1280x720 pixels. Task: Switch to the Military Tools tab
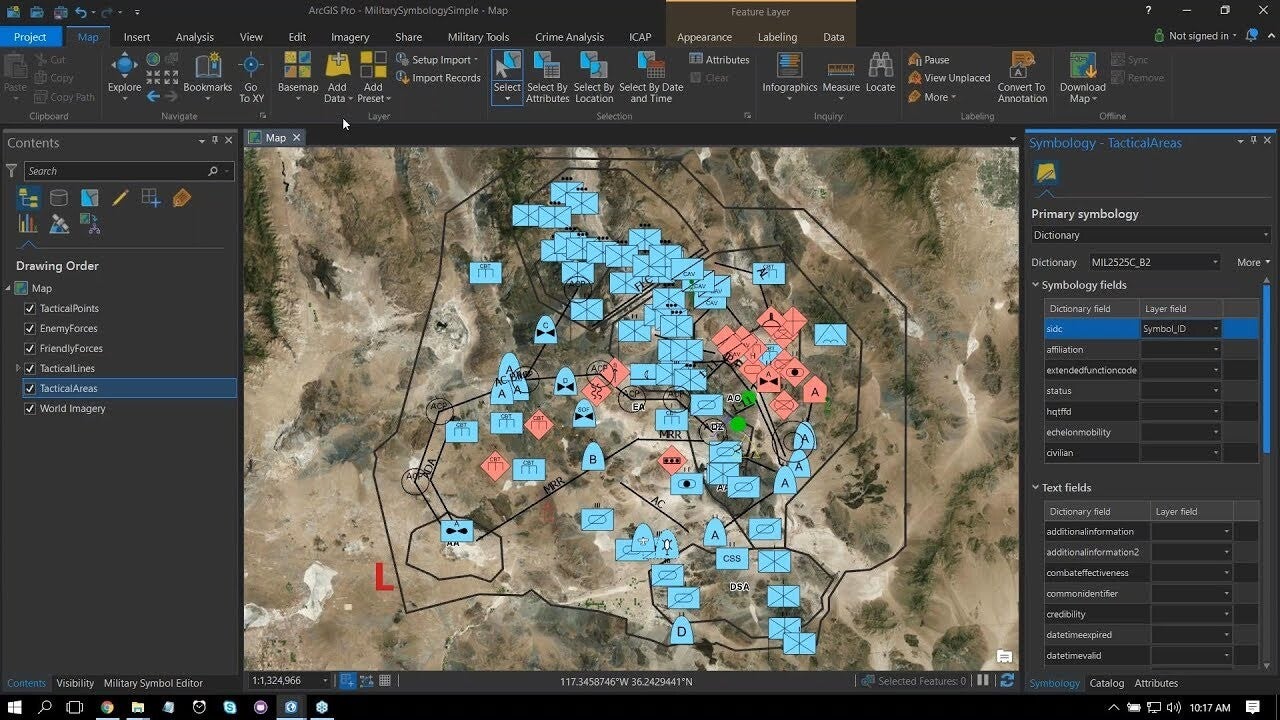(x=478, y=37)
